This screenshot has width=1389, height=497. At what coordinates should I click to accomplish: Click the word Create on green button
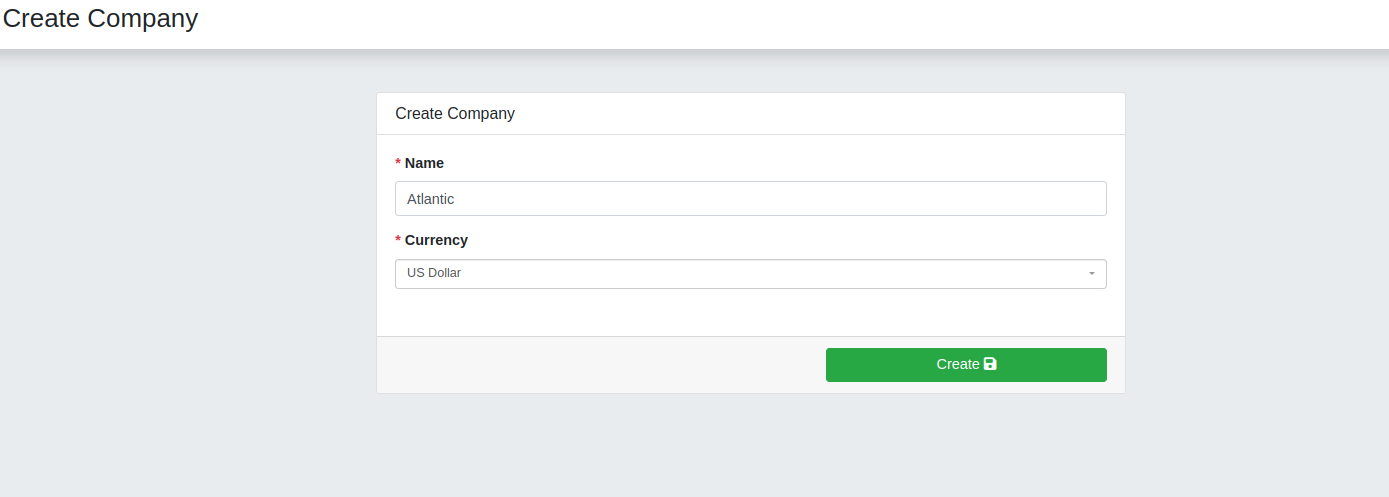[x=958, y=364]
